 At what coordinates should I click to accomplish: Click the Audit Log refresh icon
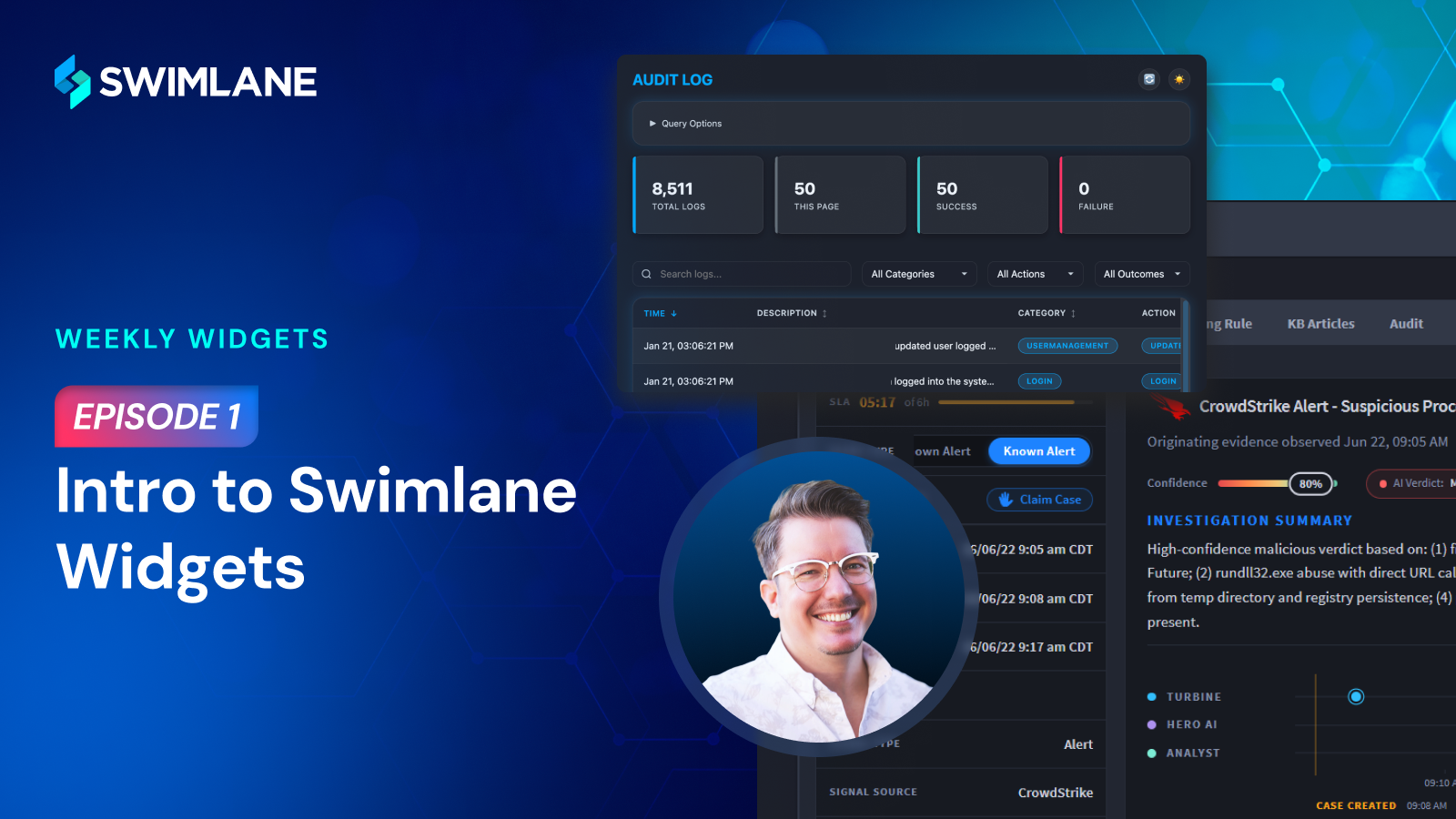pos(1149,79)
